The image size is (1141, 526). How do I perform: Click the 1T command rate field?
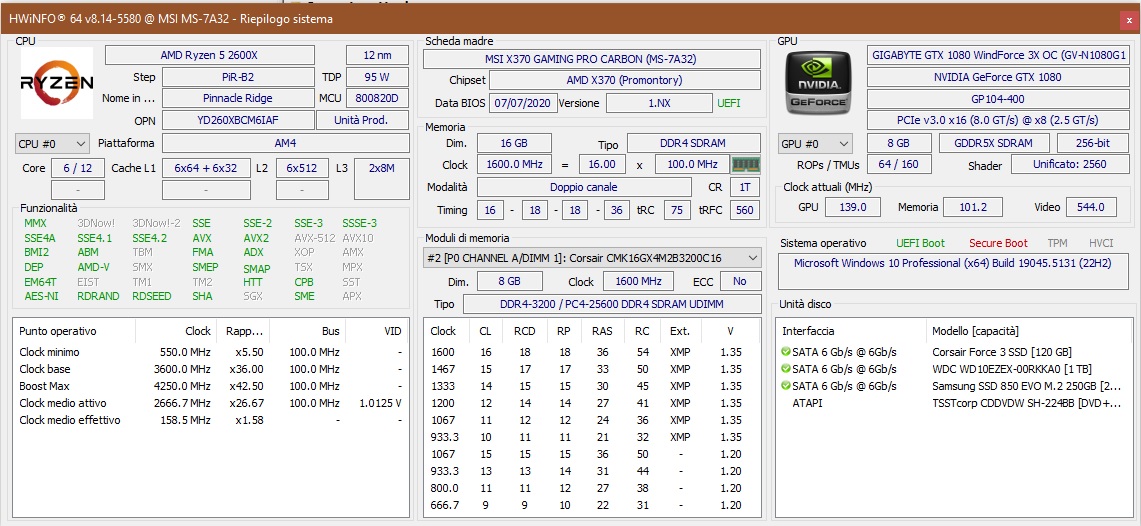pyautogui.click(x=745, y=187)
